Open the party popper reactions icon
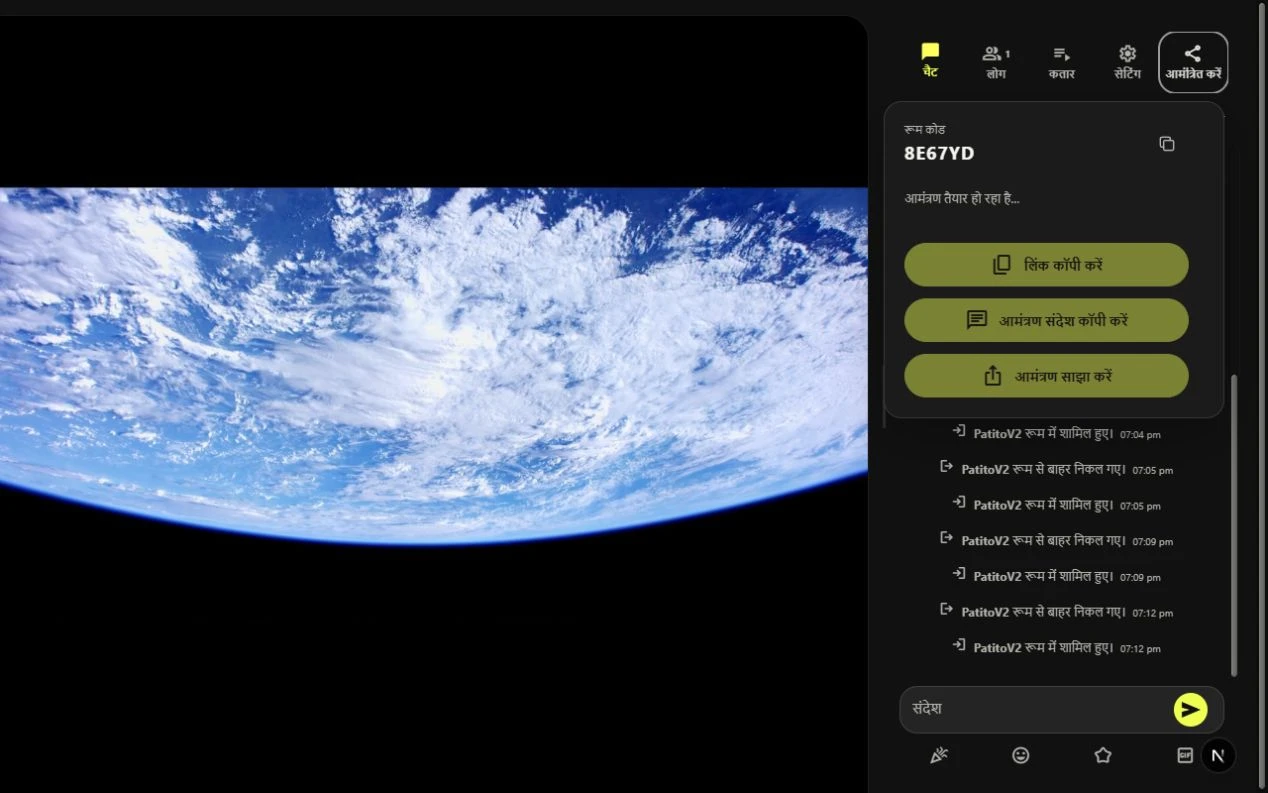 click(938, 756)
